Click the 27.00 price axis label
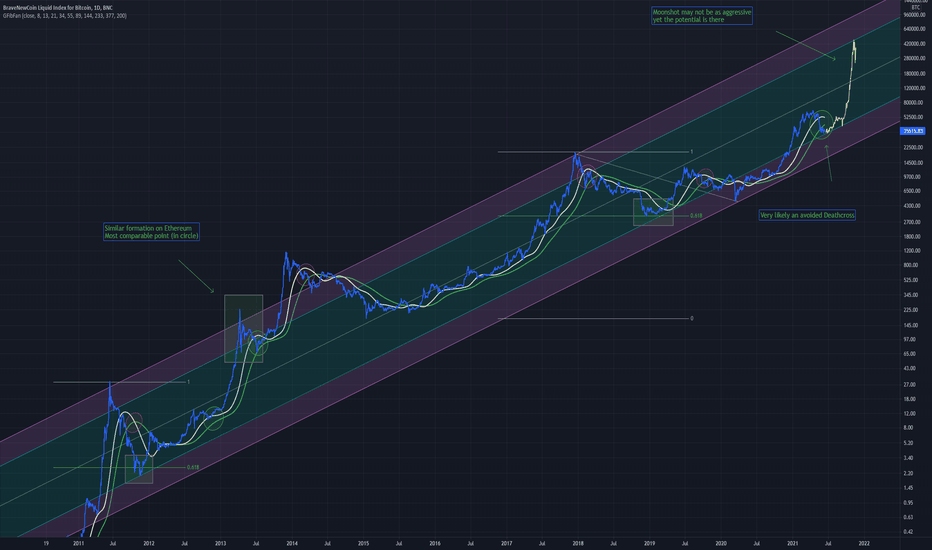Viewport: 932px width, 550px height. [x=909, y=385]
